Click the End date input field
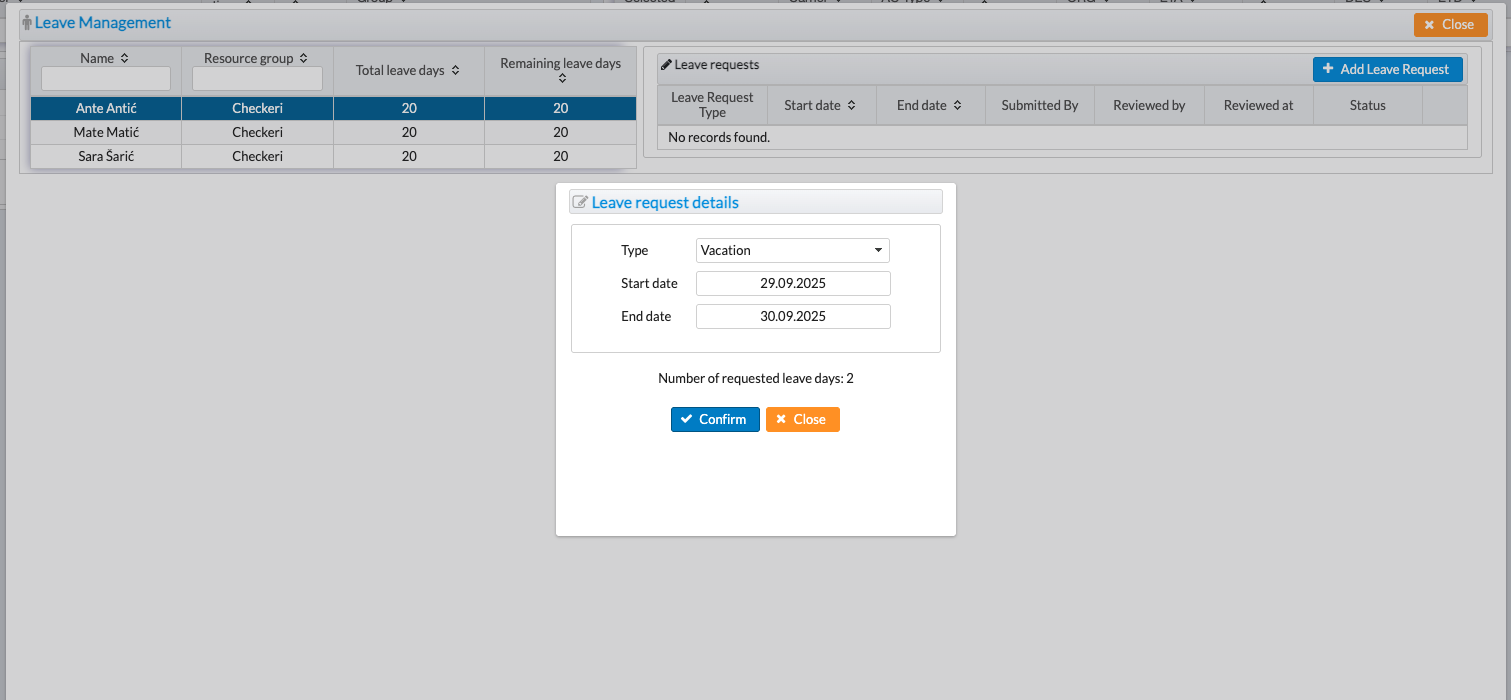The width and height of the screenshot is (1511, 700). point(792,316)
